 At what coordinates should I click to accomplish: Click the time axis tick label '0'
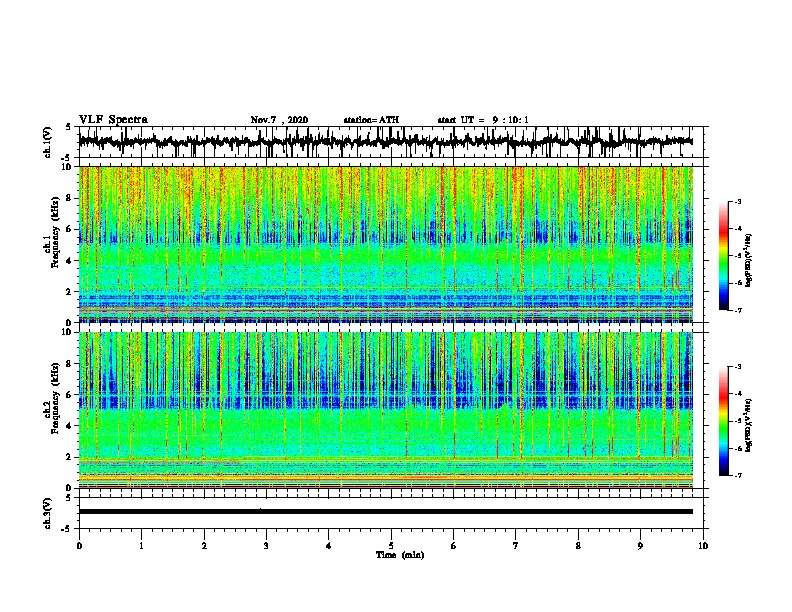[x=79, y=546]
